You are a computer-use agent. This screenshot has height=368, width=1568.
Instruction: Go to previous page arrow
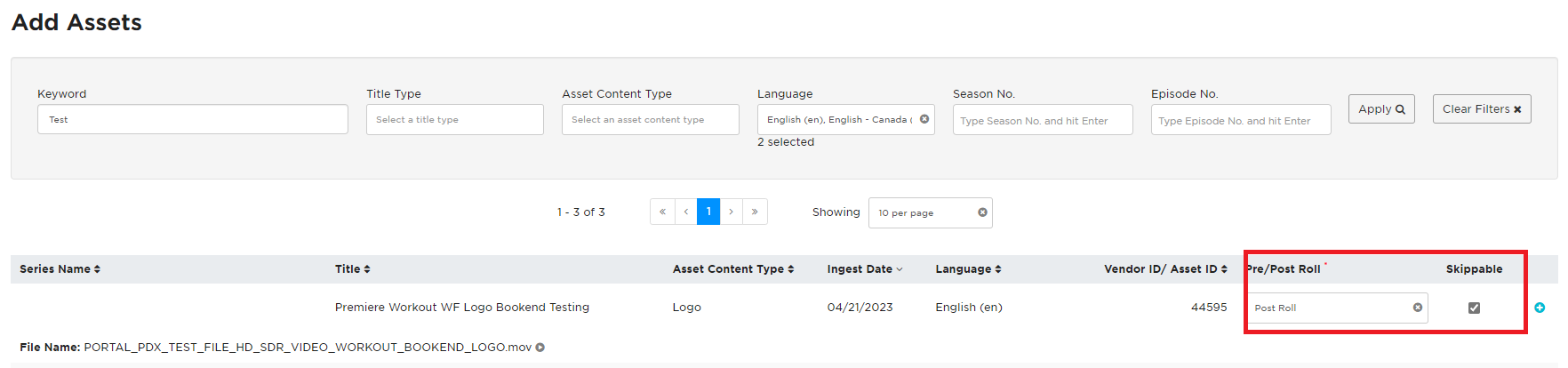tap(685, 212)
